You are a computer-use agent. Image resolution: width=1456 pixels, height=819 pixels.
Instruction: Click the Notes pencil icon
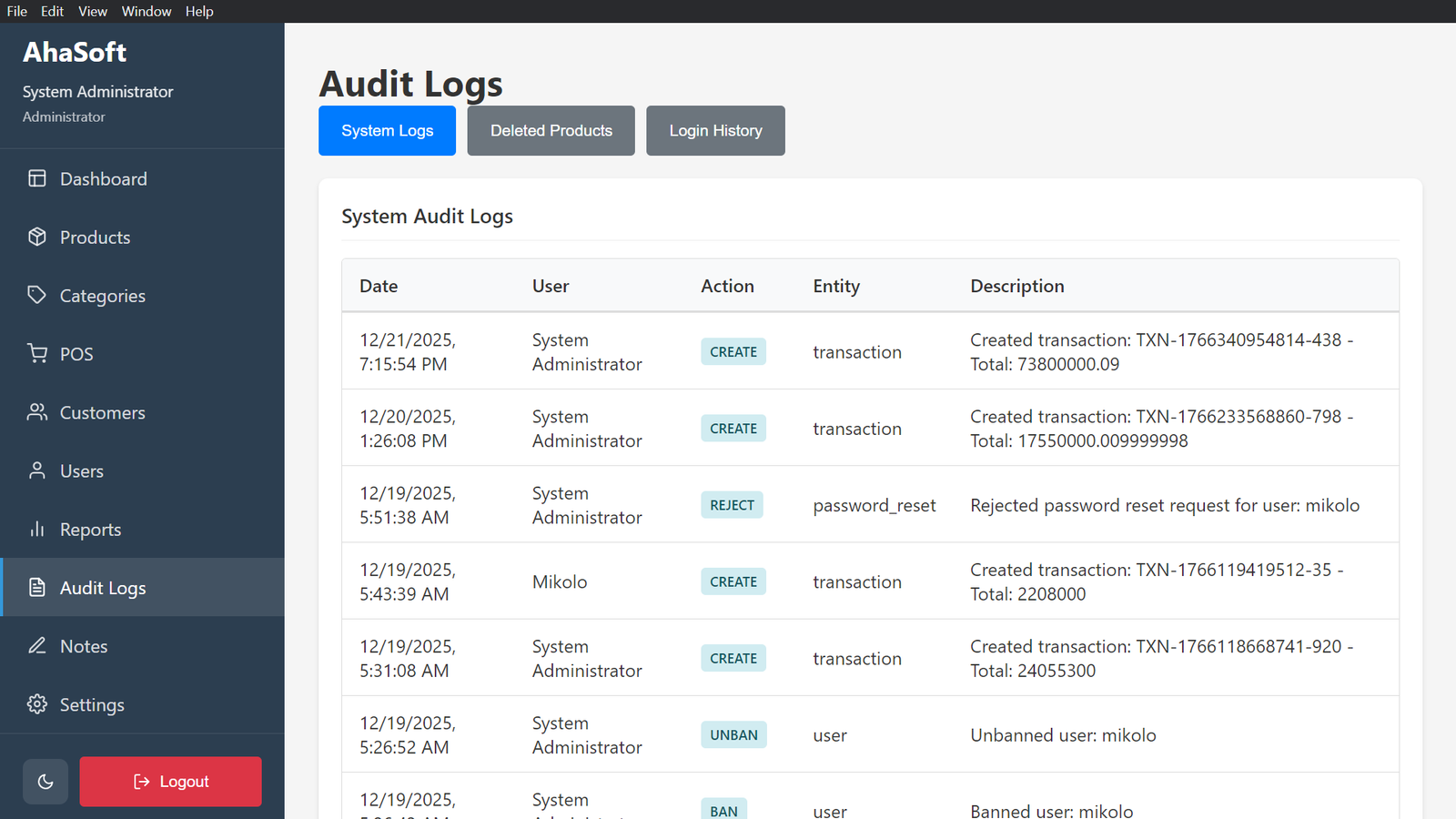point(36,646)
